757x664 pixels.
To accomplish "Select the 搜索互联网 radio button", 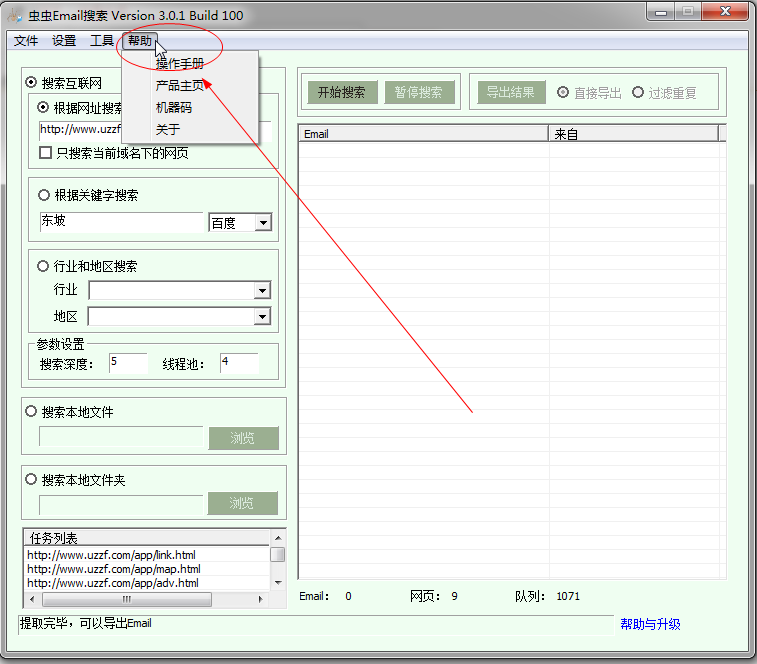I will click(x=31, y=83).
